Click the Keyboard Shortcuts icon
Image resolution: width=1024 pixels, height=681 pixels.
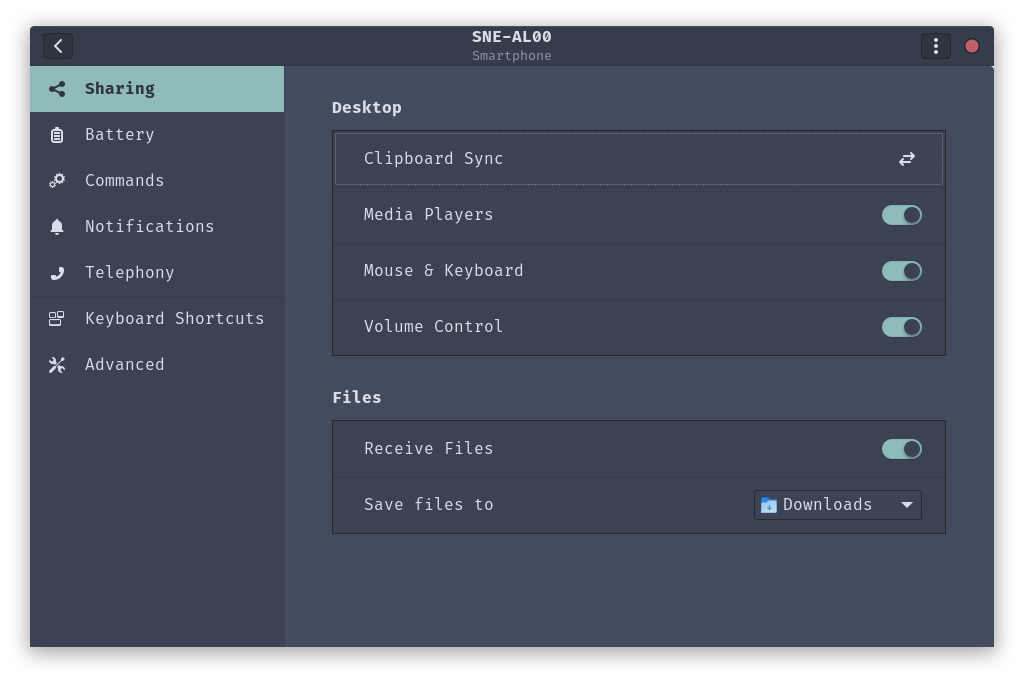(57, 319)
